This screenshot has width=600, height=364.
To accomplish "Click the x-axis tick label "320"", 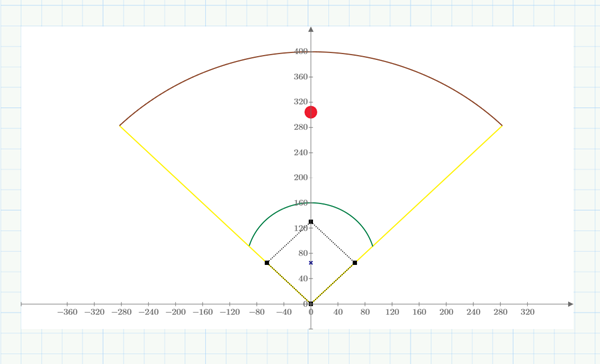I will (x=527, y=312).
